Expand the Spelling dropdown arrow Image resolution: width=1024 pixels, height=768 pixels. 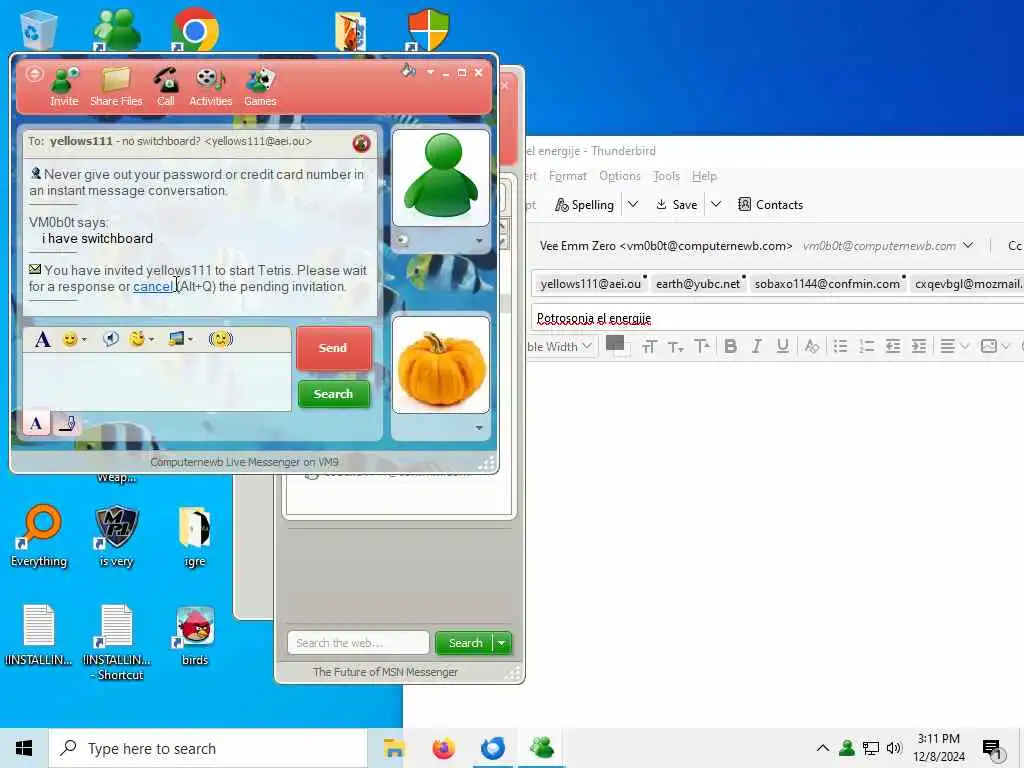[633, 205]
